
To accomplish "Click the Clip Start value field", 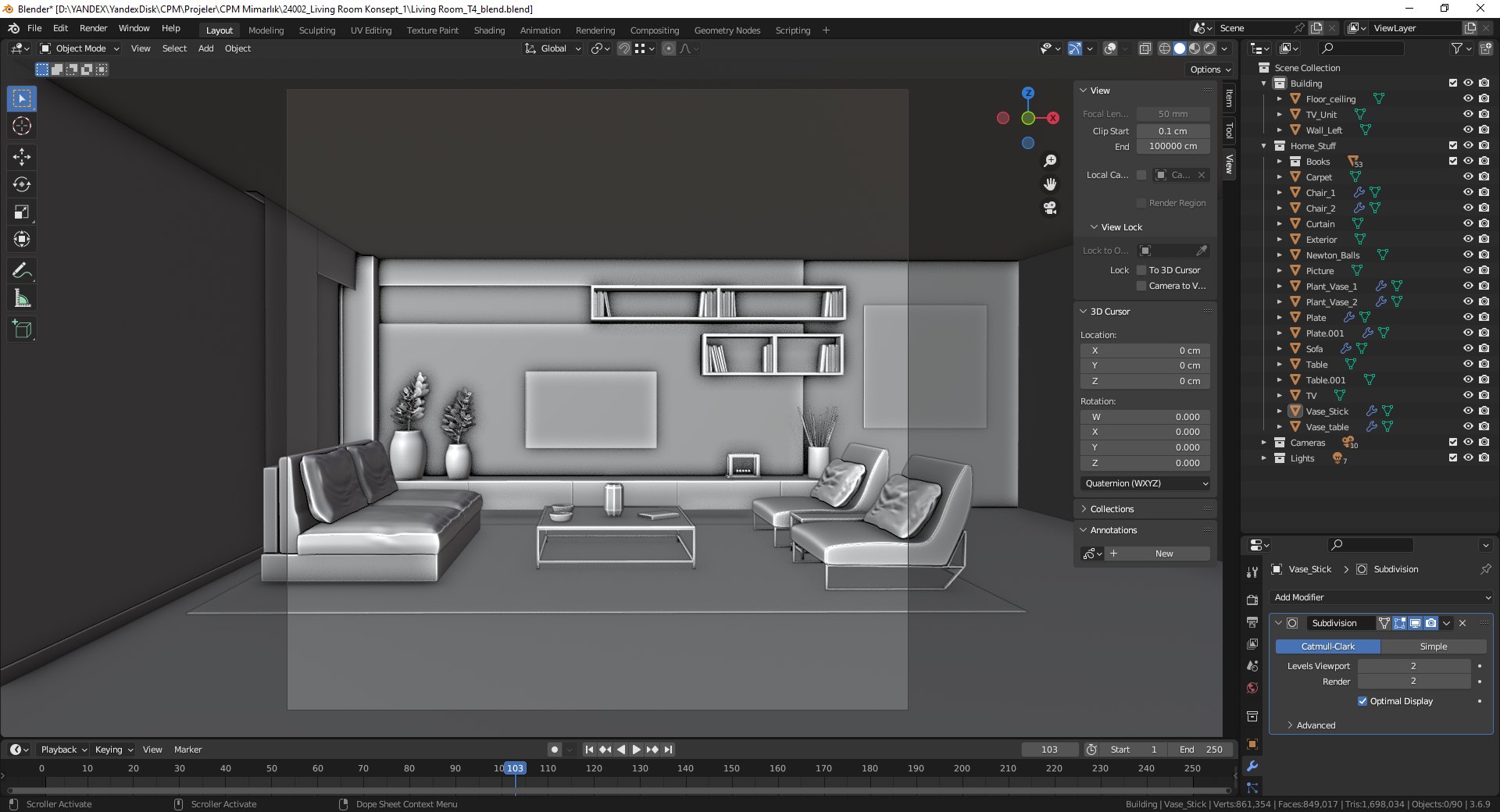I will pyautogui.click(x=1173, y=131).
